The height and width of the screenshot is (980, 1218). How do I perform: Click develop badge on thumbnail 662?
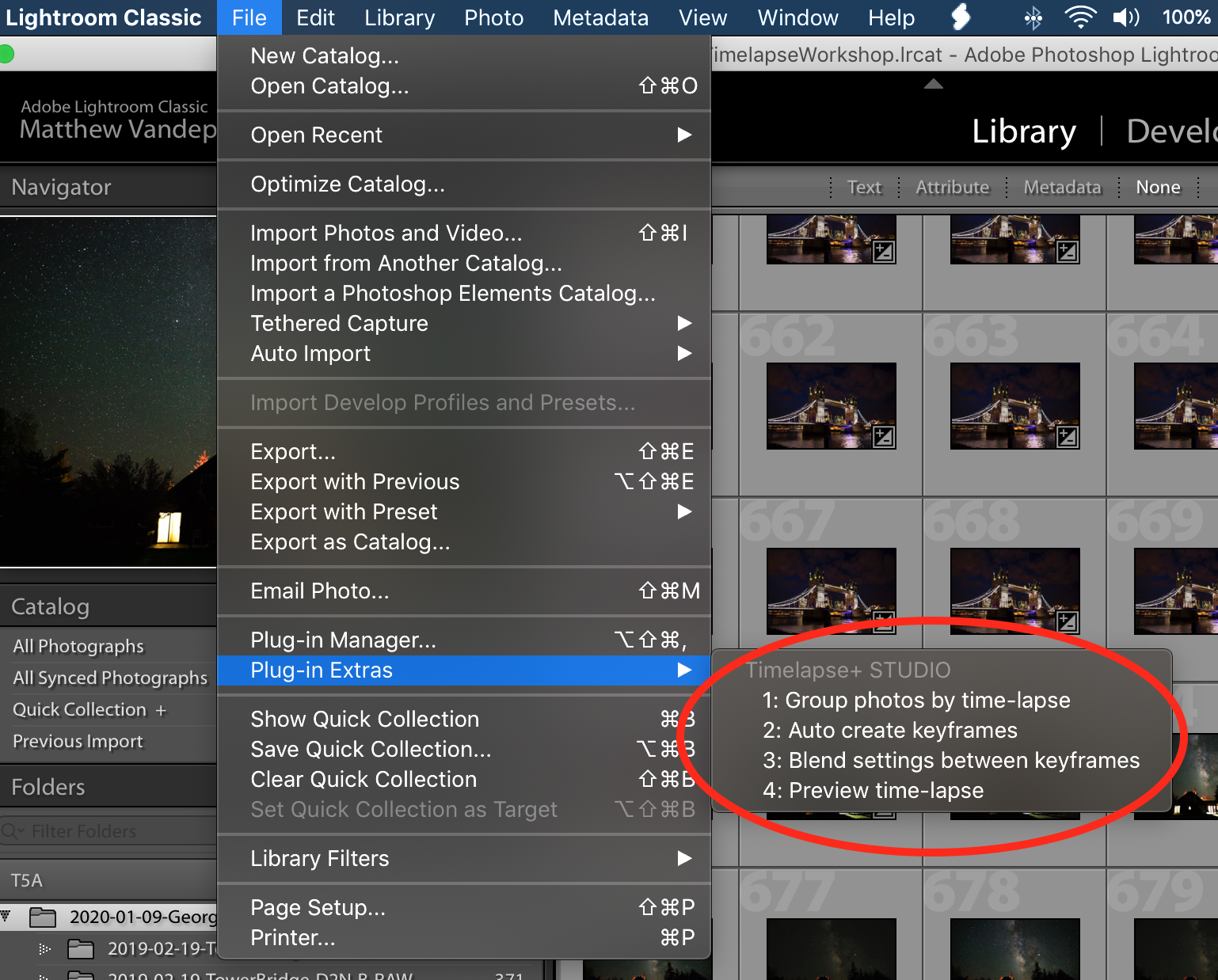click(x=883, y=437)
